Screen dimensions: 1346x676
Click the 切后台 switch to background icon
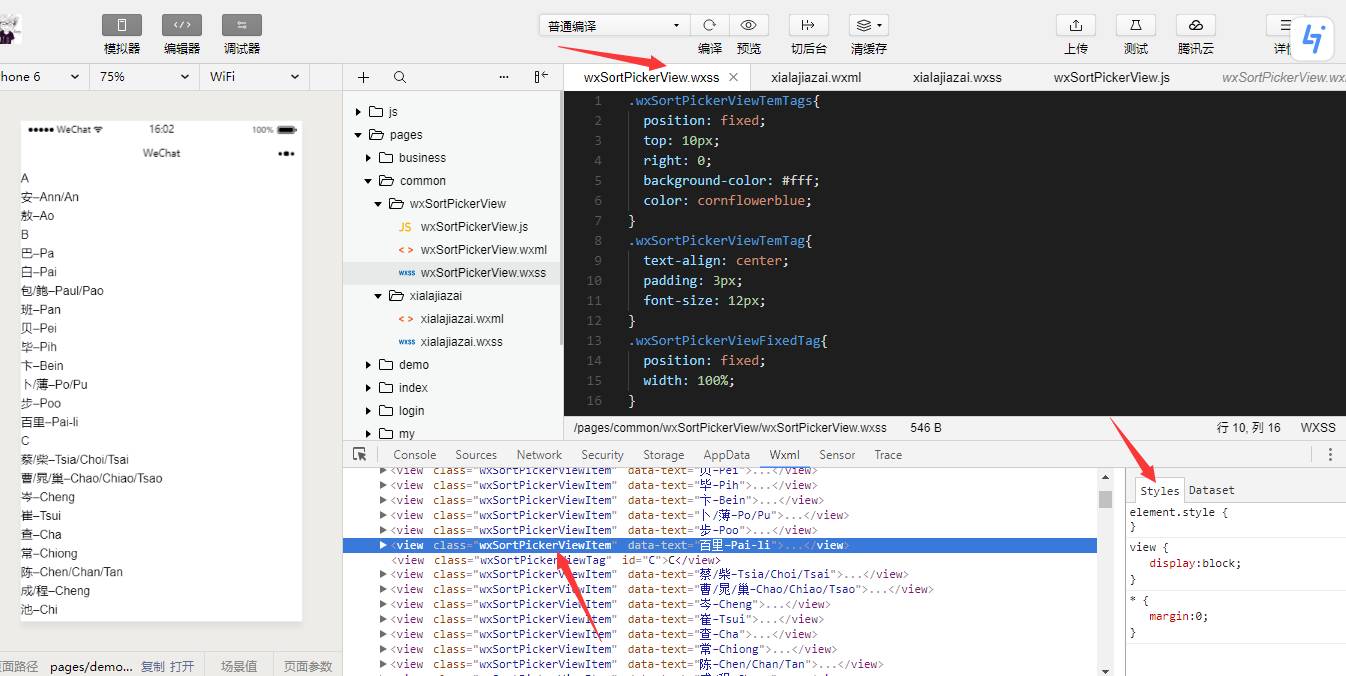[x=808, y=25]
